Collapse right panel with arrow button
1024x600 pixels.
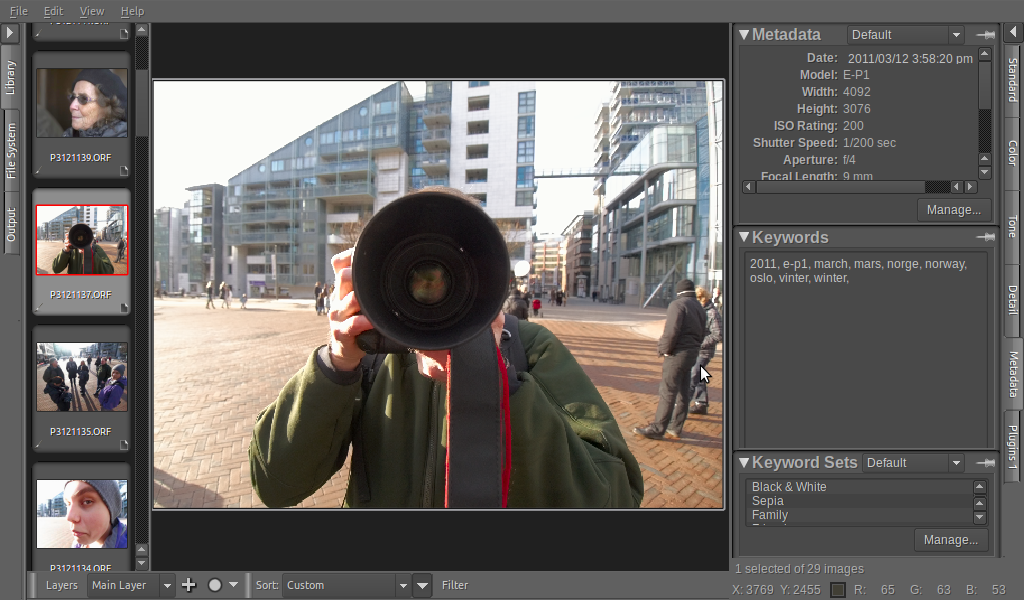click(1013, 32)
